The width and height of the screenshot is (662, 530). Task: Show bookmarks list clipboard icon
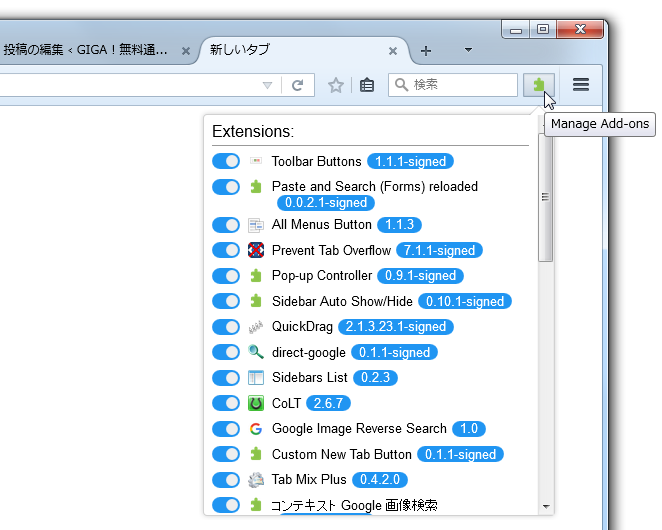(x=367, y=85)
